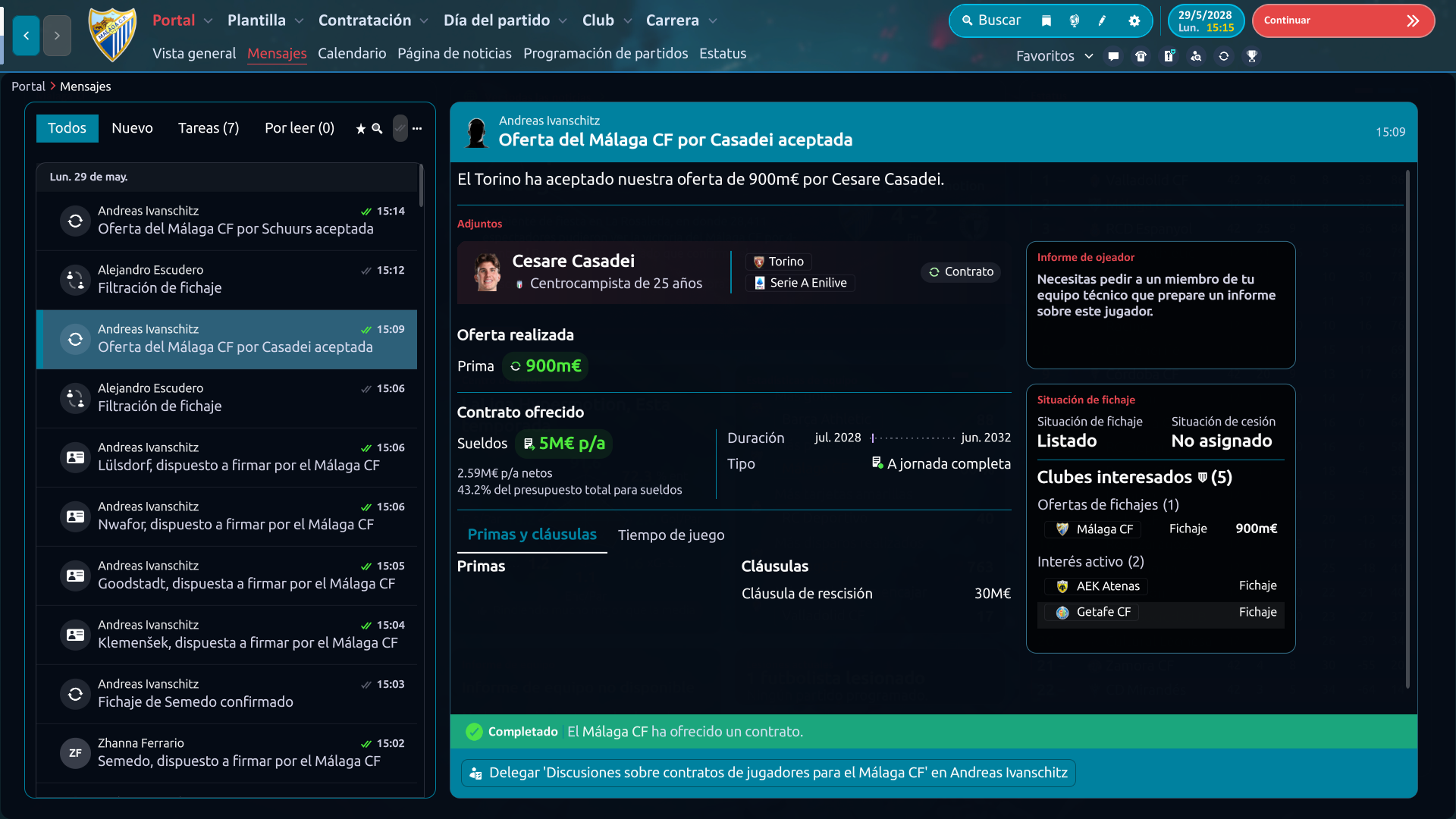Click the shirt shortcut icon near Favoritos
This screenshot has height=819, width=1456.
(x=1141, y=56)
